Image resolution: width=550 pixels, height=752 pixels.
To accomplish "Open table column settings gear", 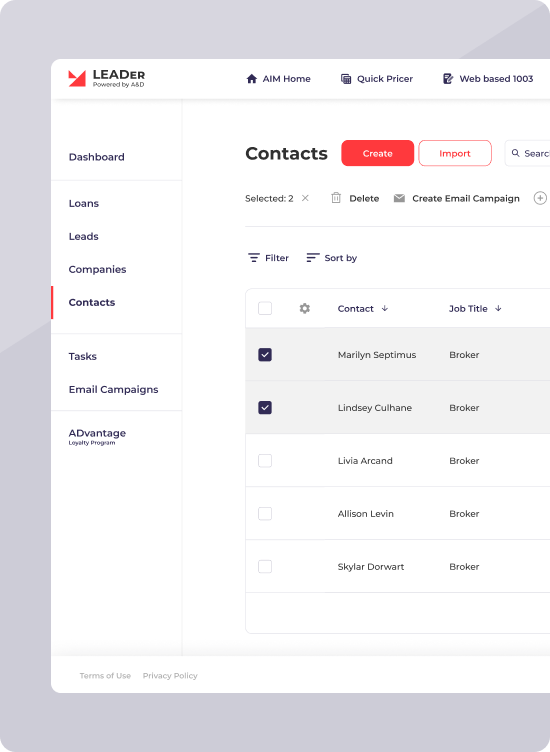I will point(304,308).
